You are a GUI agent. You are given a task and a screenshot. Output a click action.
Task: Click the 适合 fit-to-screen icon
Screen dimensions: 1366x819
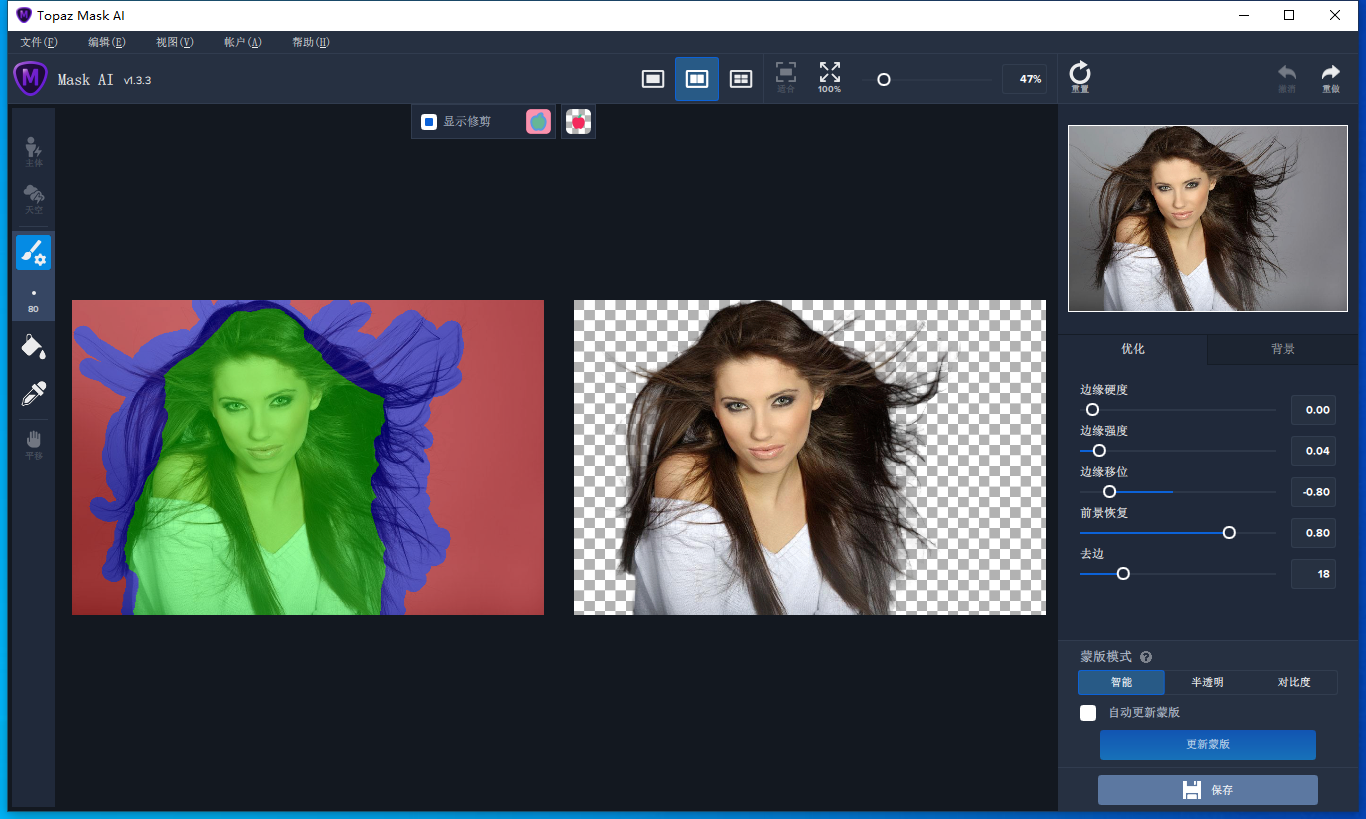786,77
